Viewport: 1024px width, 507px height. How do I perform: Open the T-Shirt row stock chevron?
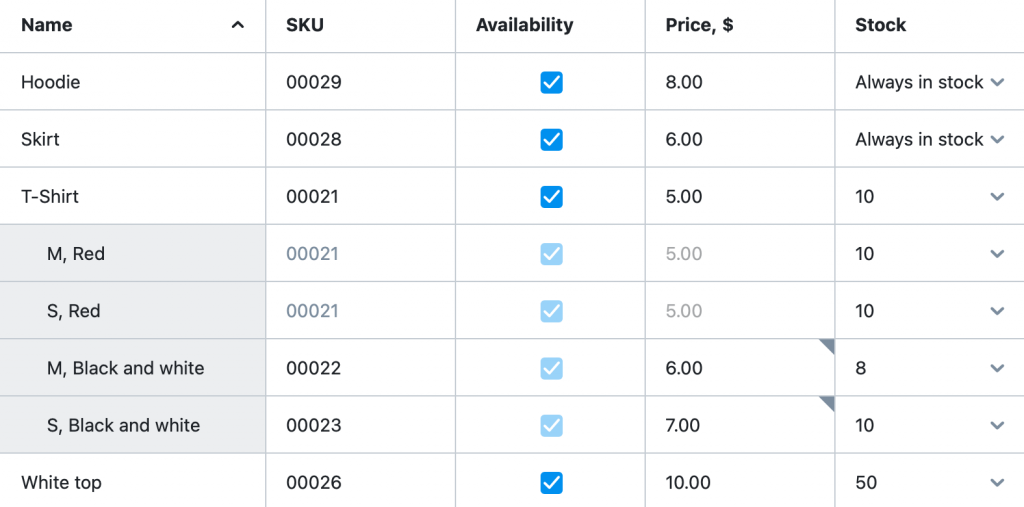(997, 197)
